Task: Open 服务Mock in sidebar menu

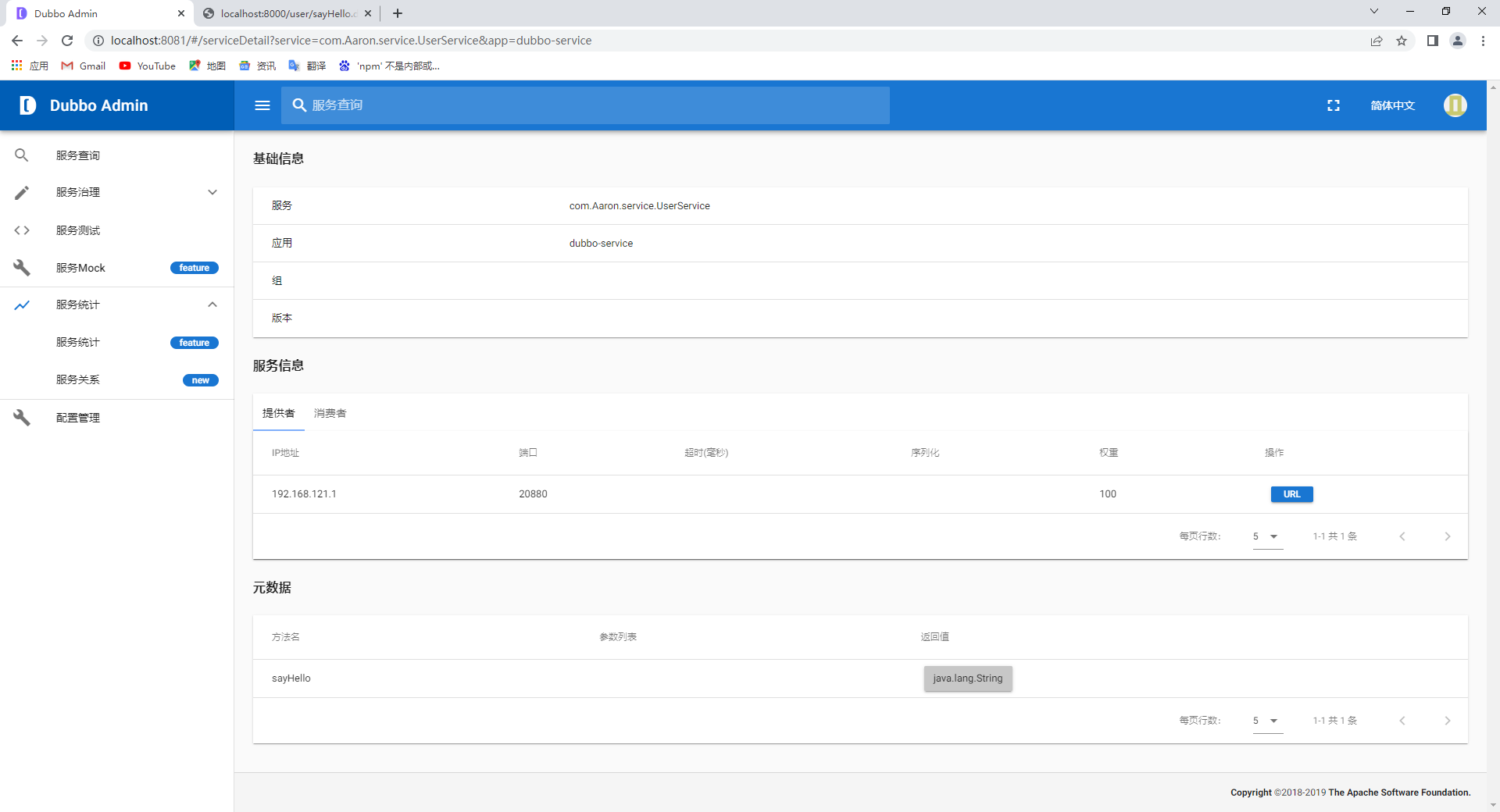Action: pos(117,268)
